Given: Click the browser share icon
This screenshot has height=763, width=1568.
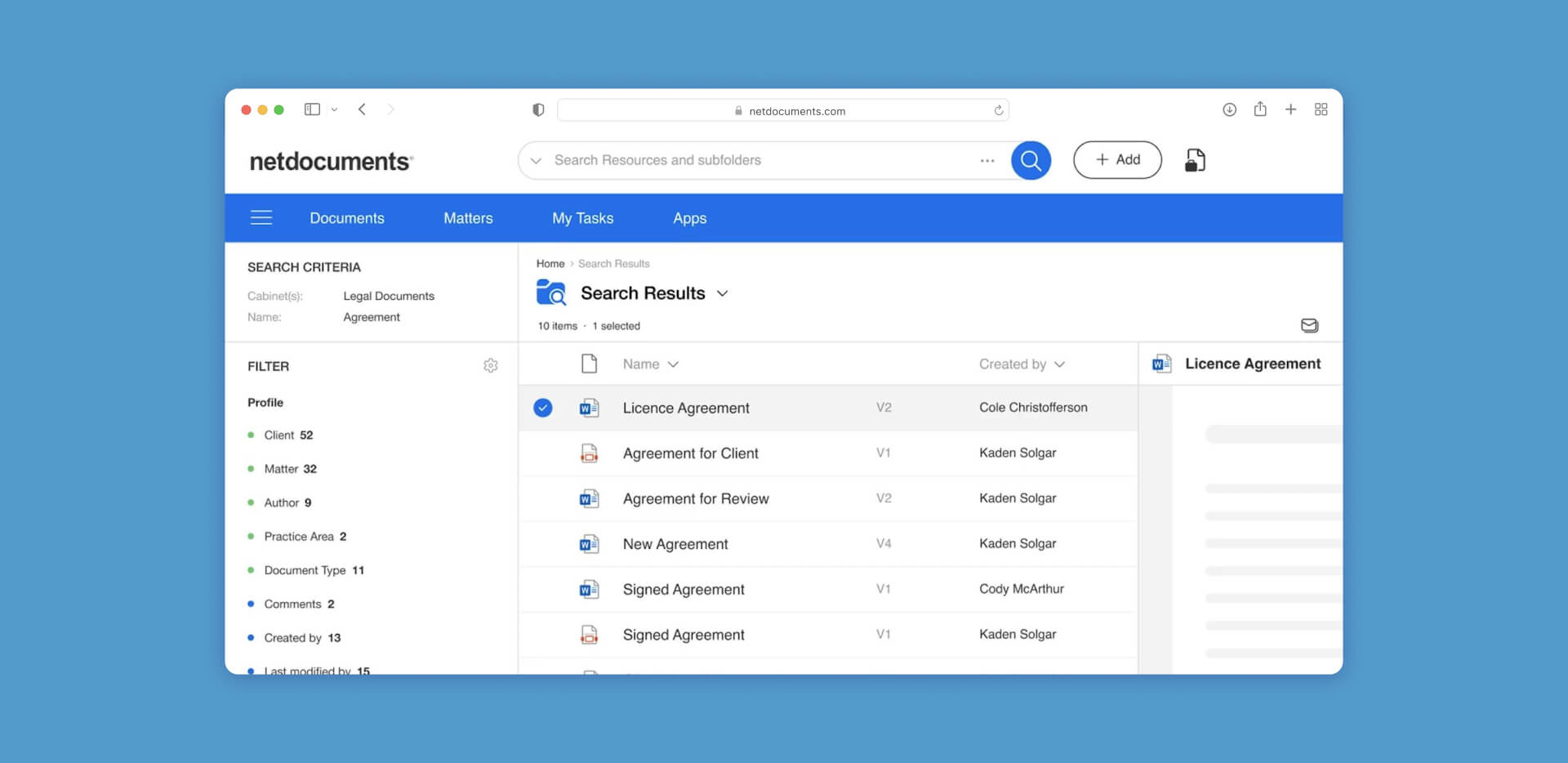Looking at the screenshot, I should point(1260,109).
